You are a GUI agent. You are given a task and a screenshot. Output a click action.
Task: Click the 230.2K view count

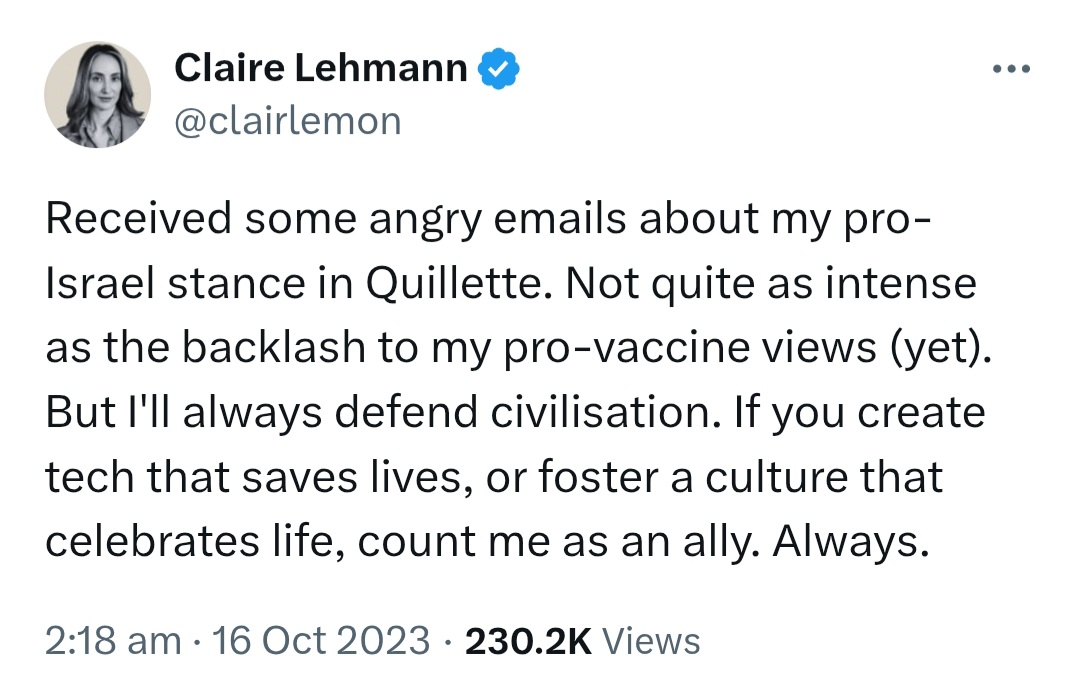[528, 641]
